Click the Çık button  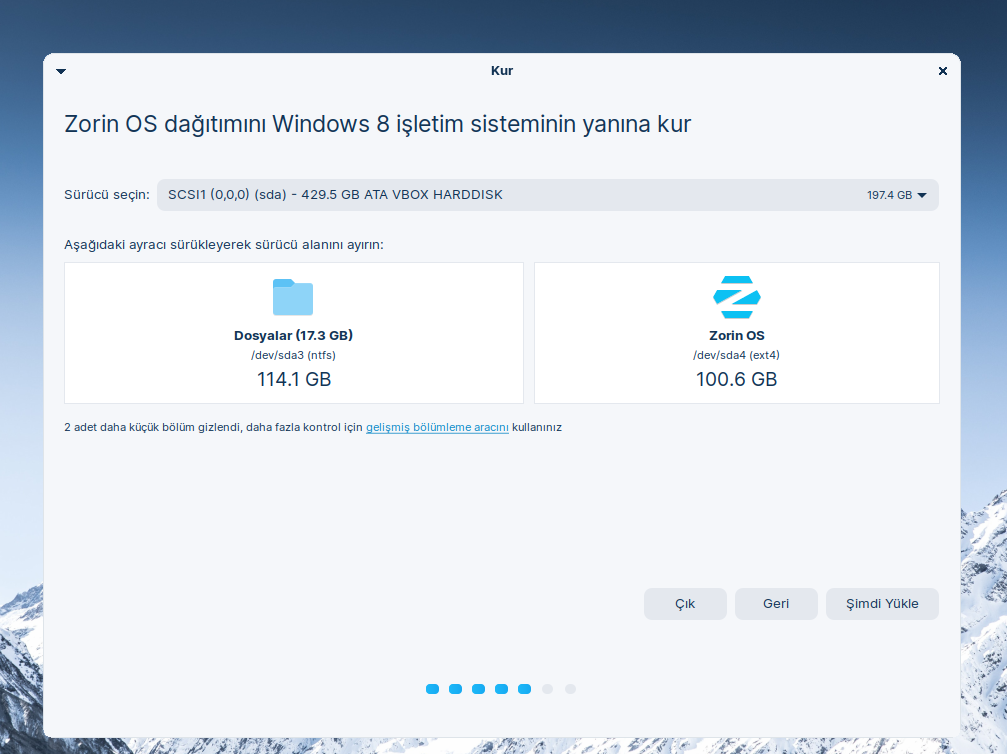tap(685, 604)
